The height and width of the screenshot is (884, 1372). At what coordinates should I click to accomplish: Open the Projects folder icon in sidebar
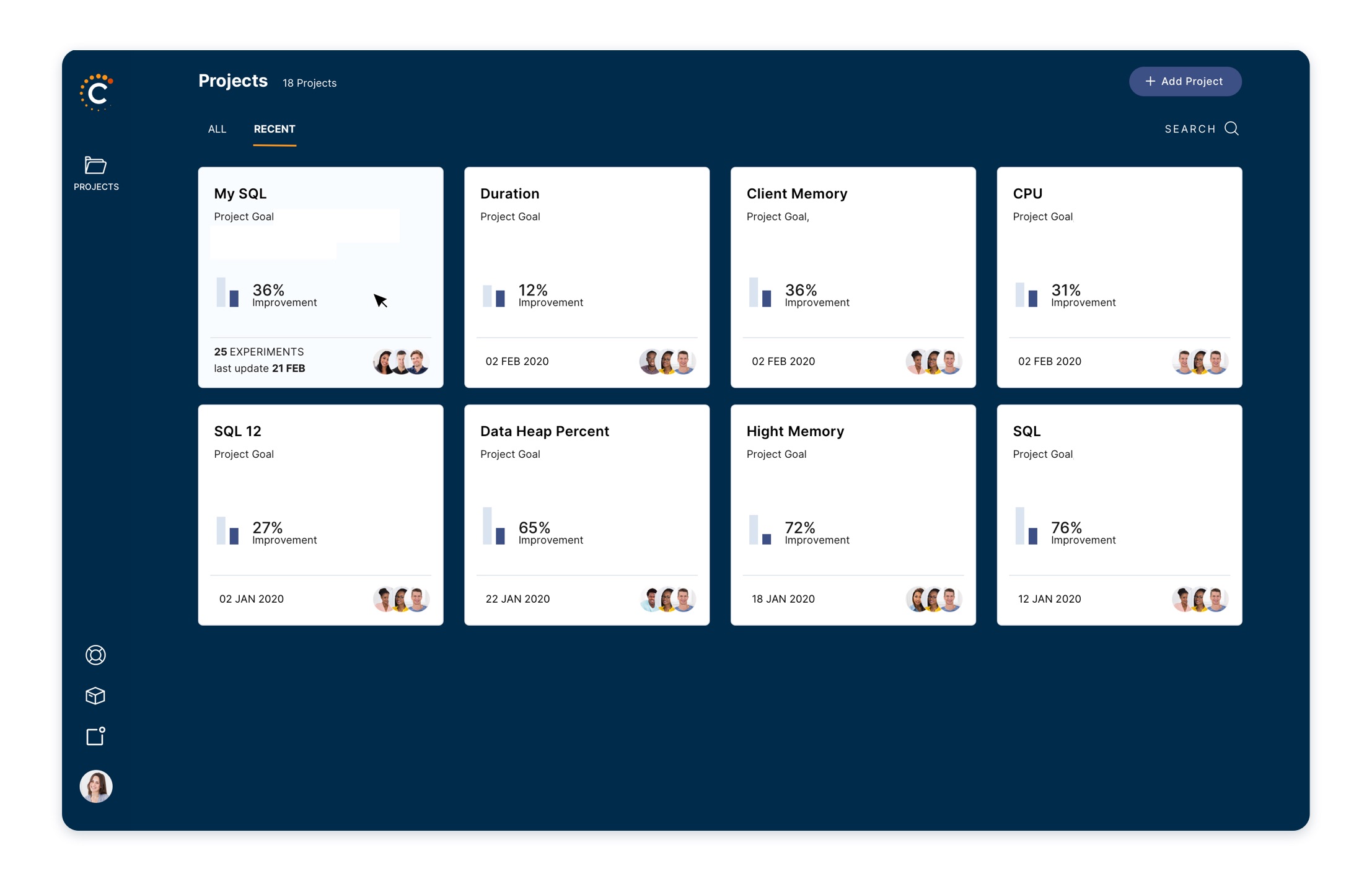(x=96, y=165)
